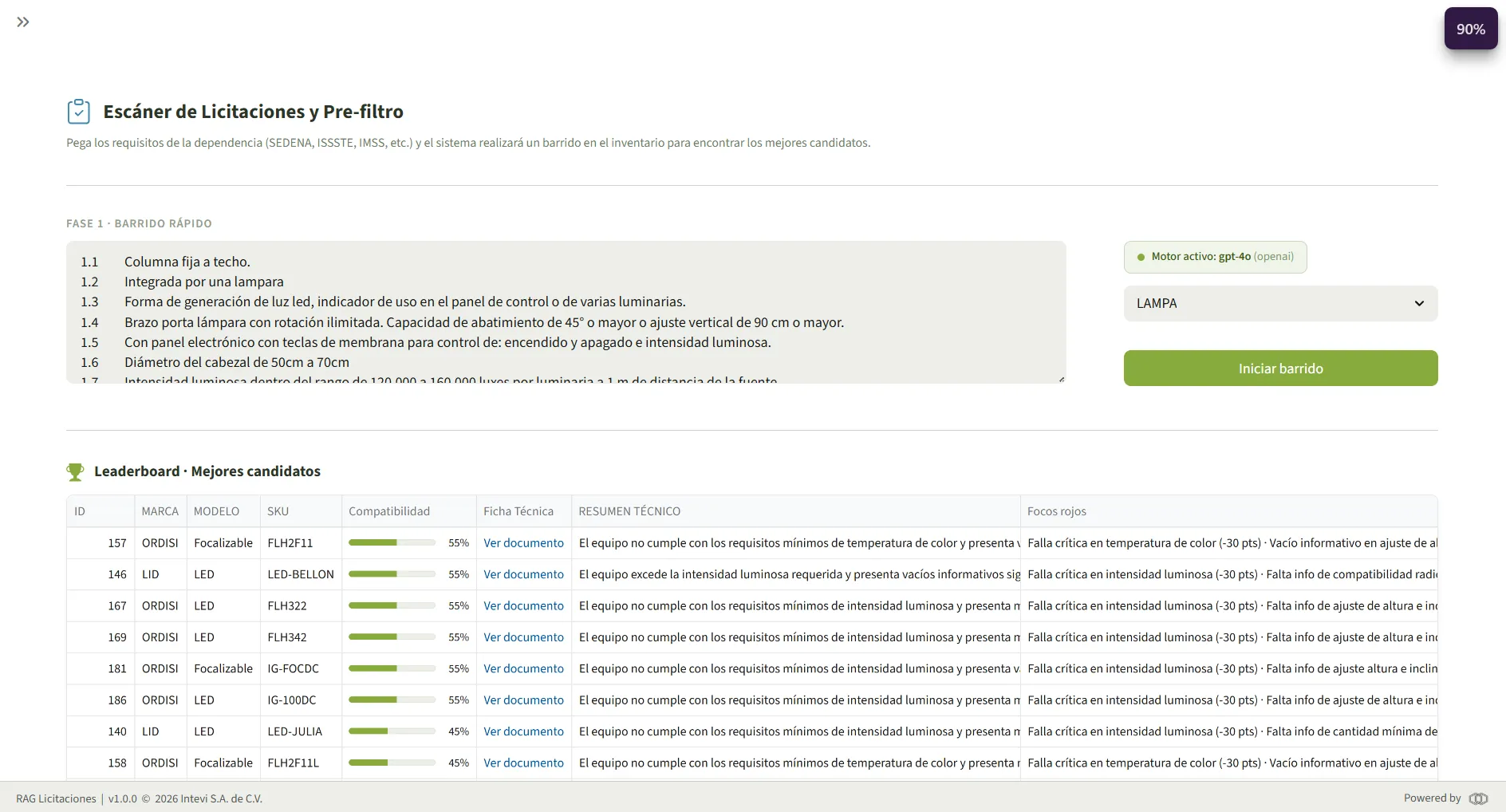Click requirement line 1.4 in the text area
1506x812 pixels.
point(462,322)
